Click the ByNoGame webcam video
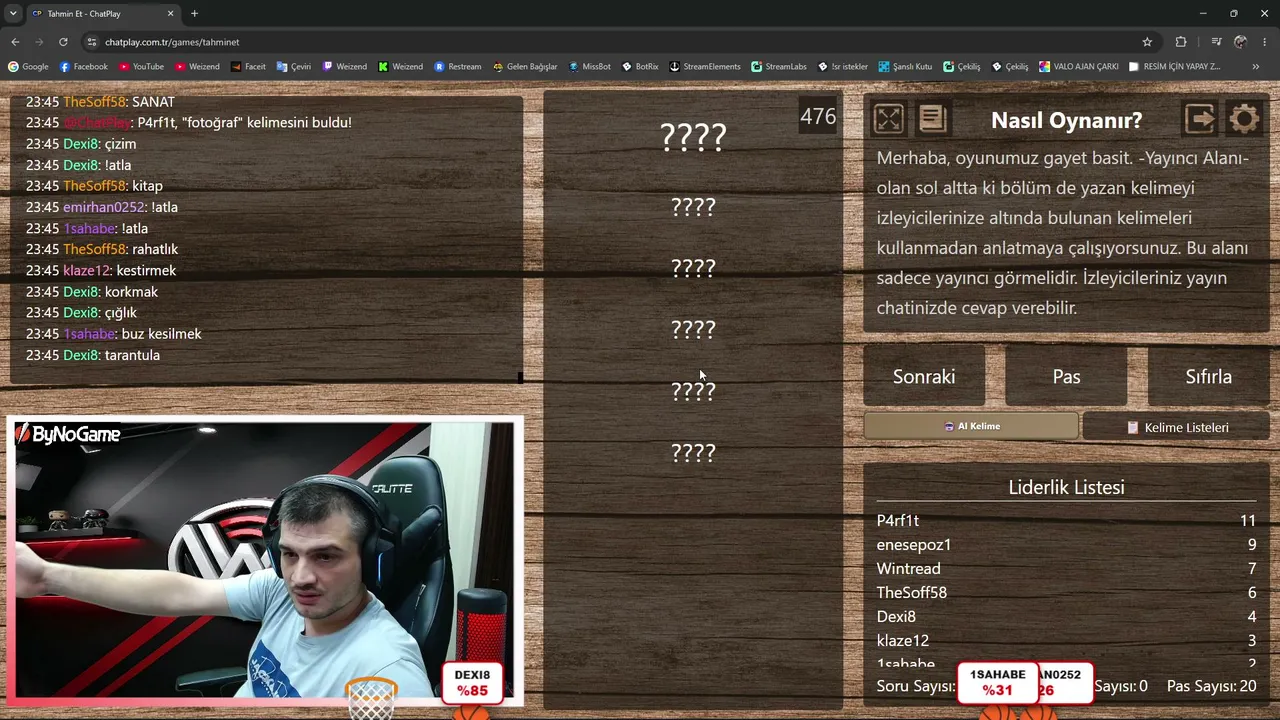1280x720 pixels. pyautogui.click(x=265, y=560)
